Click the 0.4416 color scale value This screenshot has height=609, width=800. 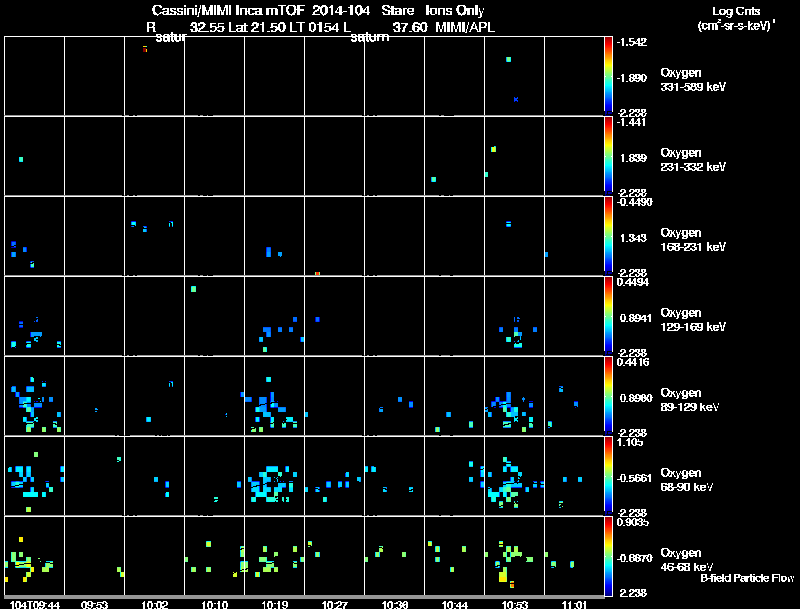click(633, 362)
